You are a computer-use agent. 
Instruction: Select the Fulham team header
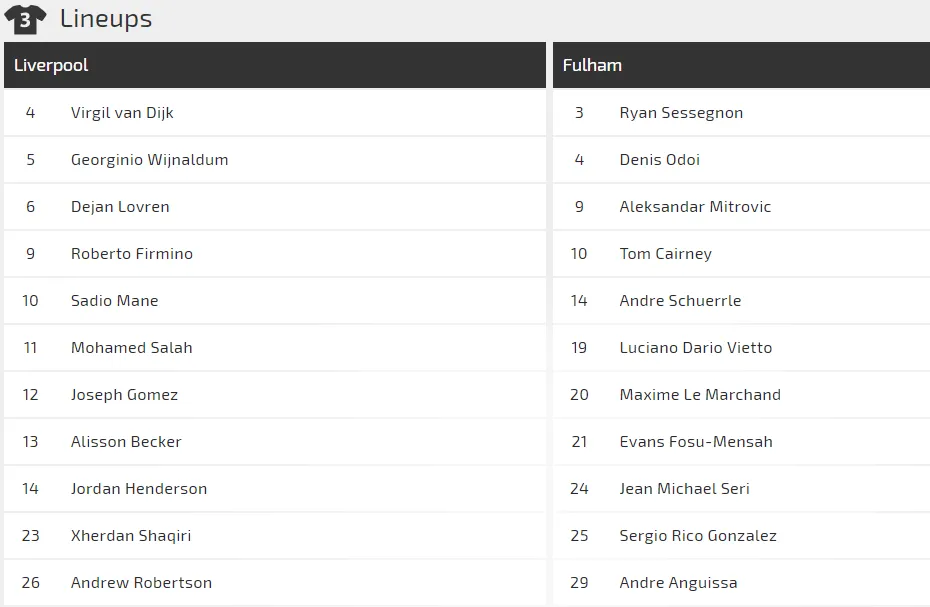pos(592,65)
